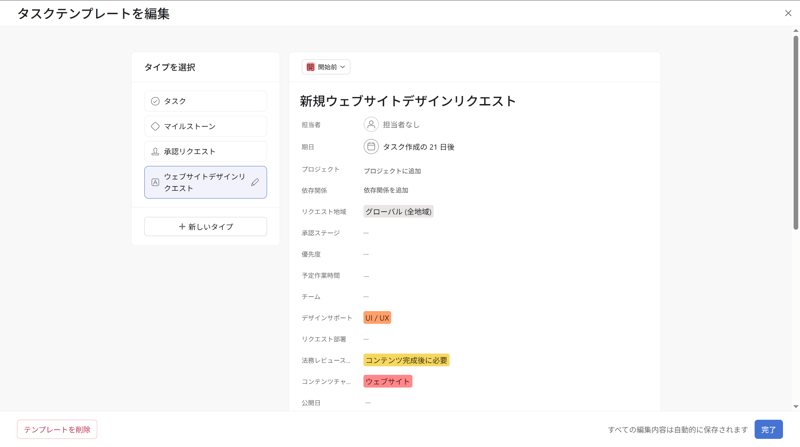Select the 承認リクエスト type
The width and height of the screenshot is (800, 447).
click(x=206, y=152)
